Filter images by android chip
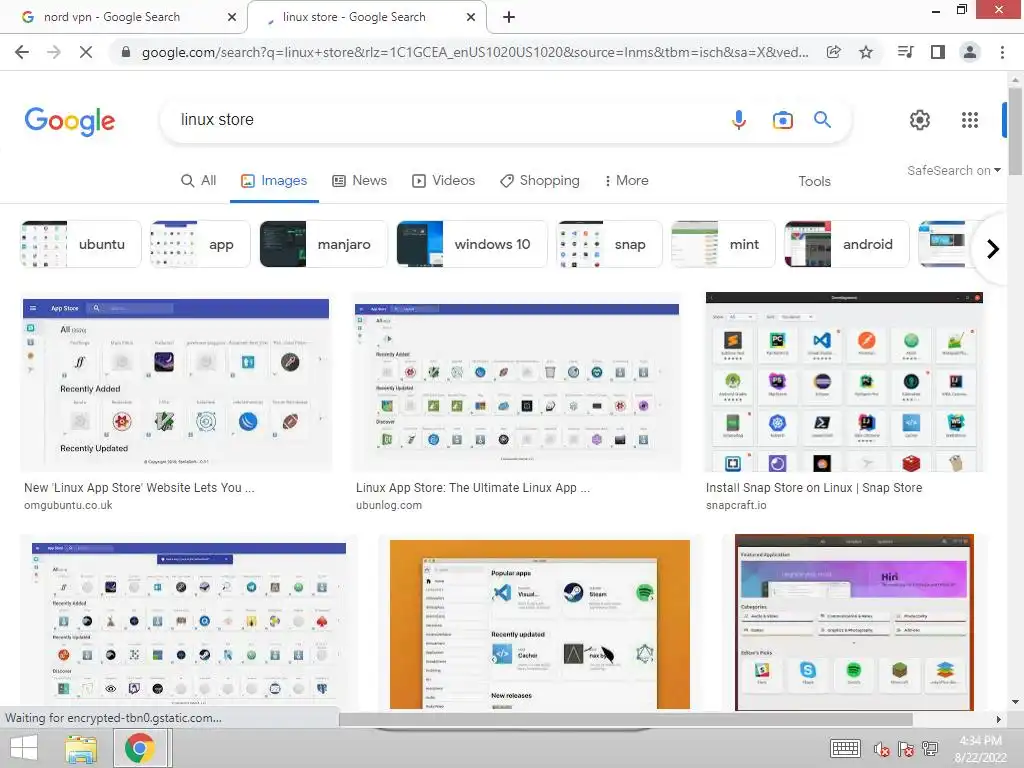The height and width of the screenshot is (768, 1024). pos(846,244)
